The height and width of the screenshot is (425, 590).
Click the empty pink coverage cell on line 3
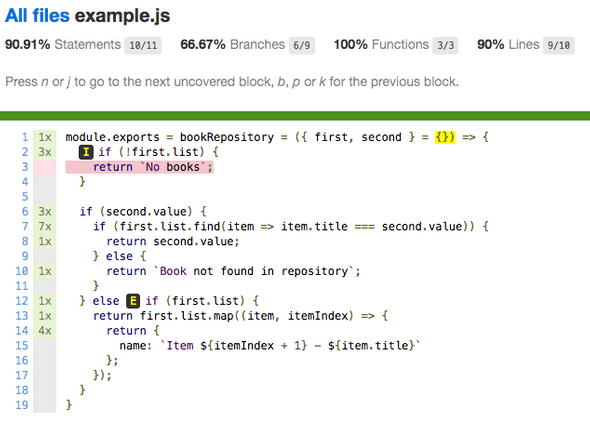(45, 167)
